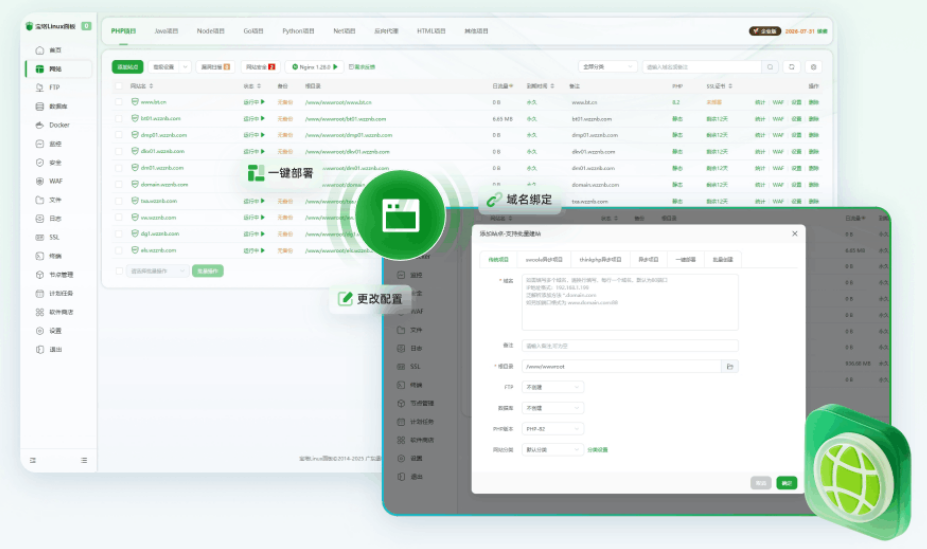Tick the checkbox for els.wzznb.com
927x549 pixels.
[x=119, y=250]
